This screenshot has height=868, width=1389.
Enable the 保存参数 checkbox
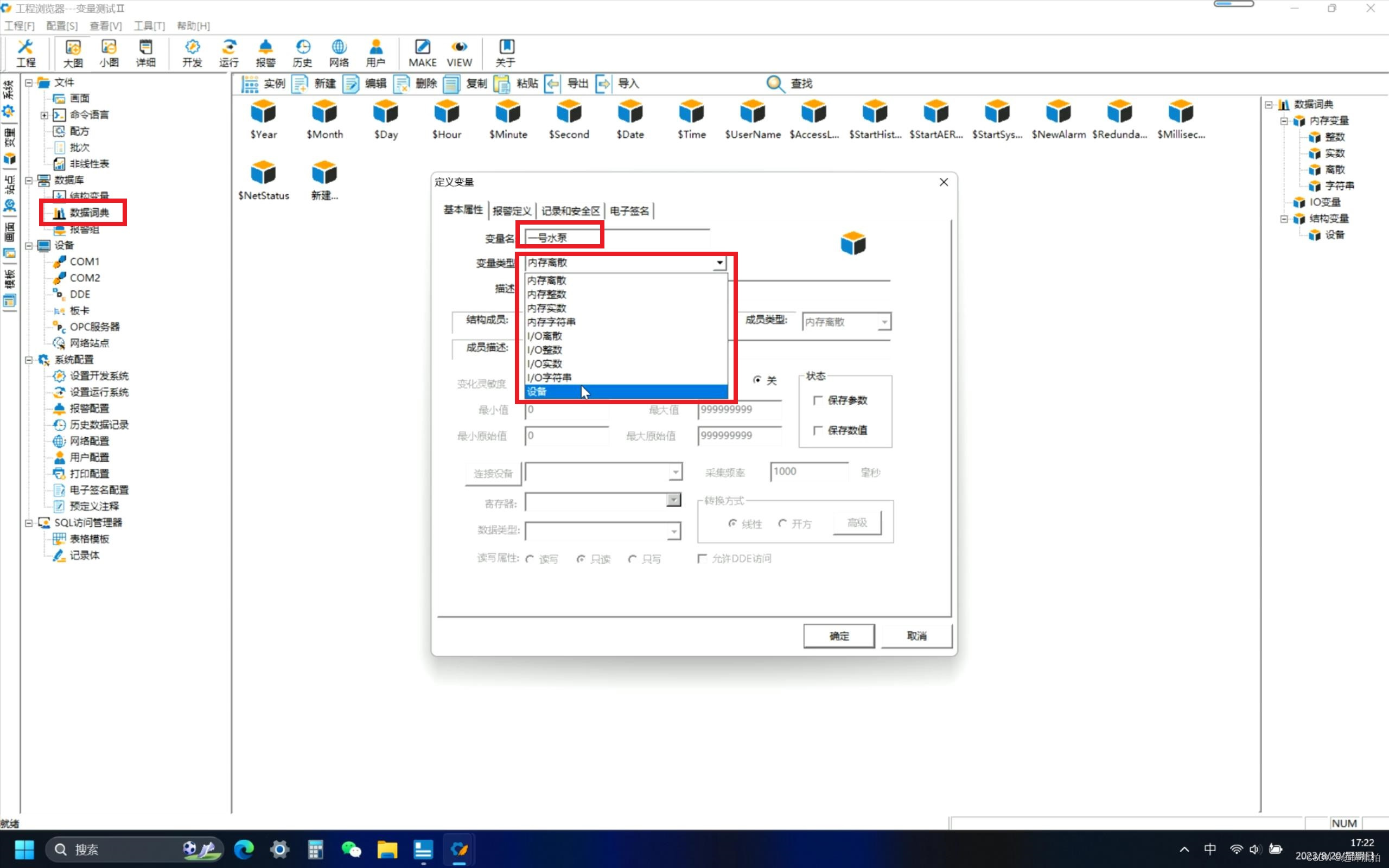[x=818, y=400]
